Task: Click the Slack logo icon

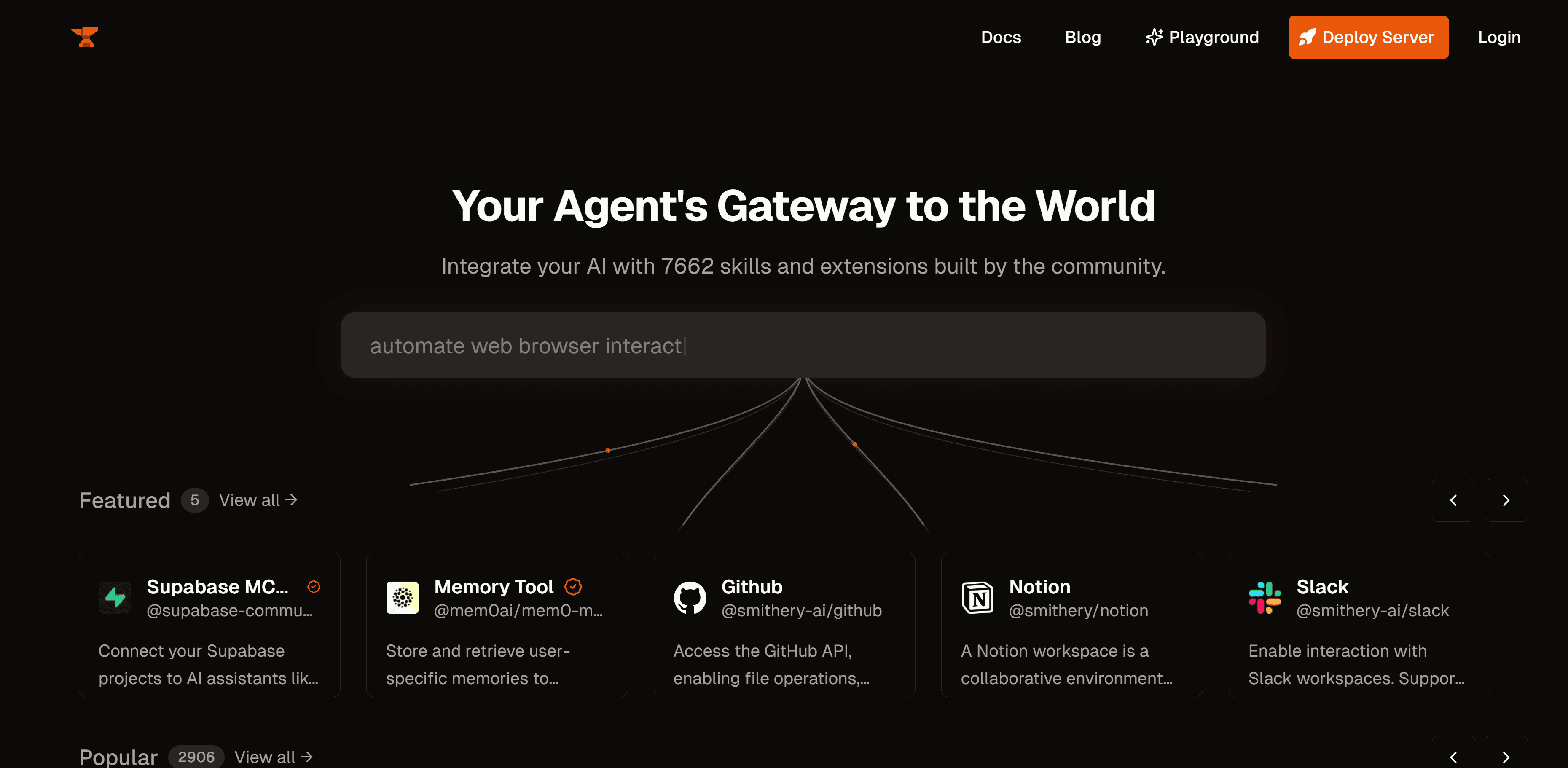Action: 1264,598
